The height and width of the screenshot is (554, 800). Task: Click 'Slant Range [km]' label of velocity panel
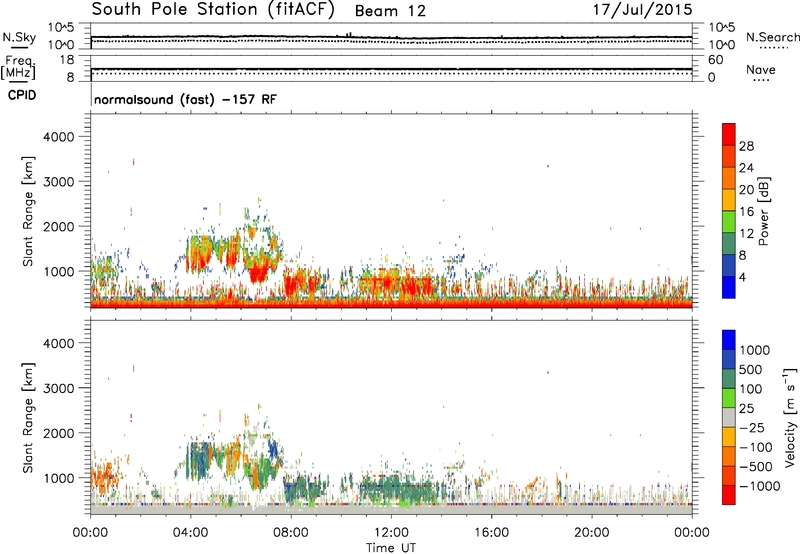click(28, 418)
